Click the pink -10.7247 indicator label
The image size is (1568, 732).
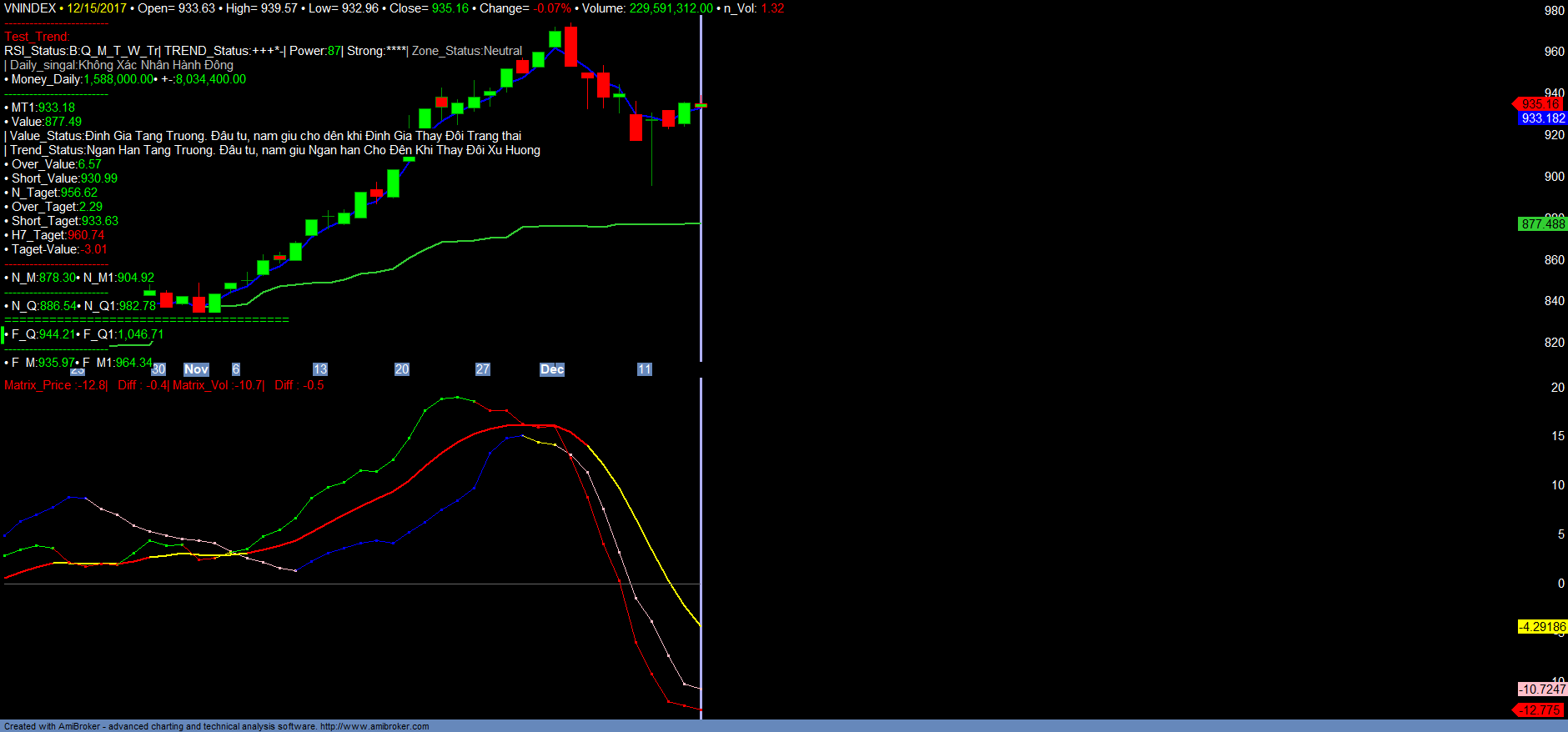coord(1541,689)
